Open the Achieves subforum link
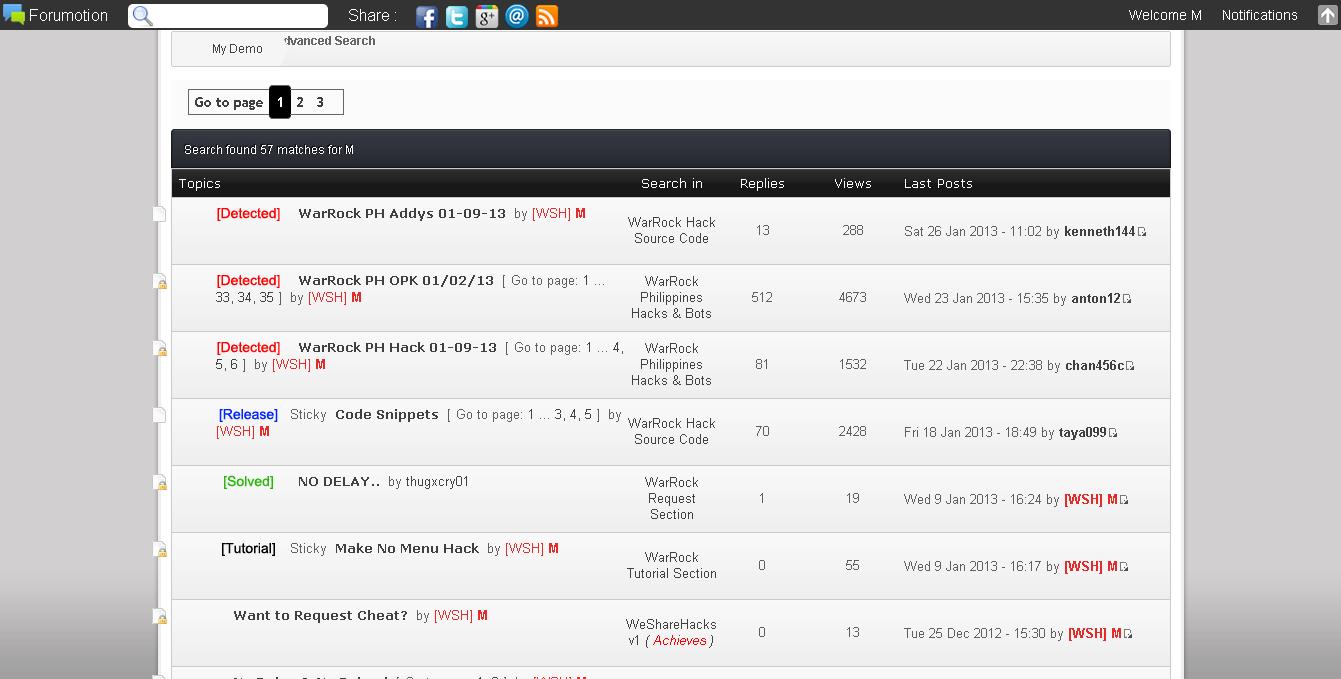Viewport: 1341px width, 679px height. [680, 641]
